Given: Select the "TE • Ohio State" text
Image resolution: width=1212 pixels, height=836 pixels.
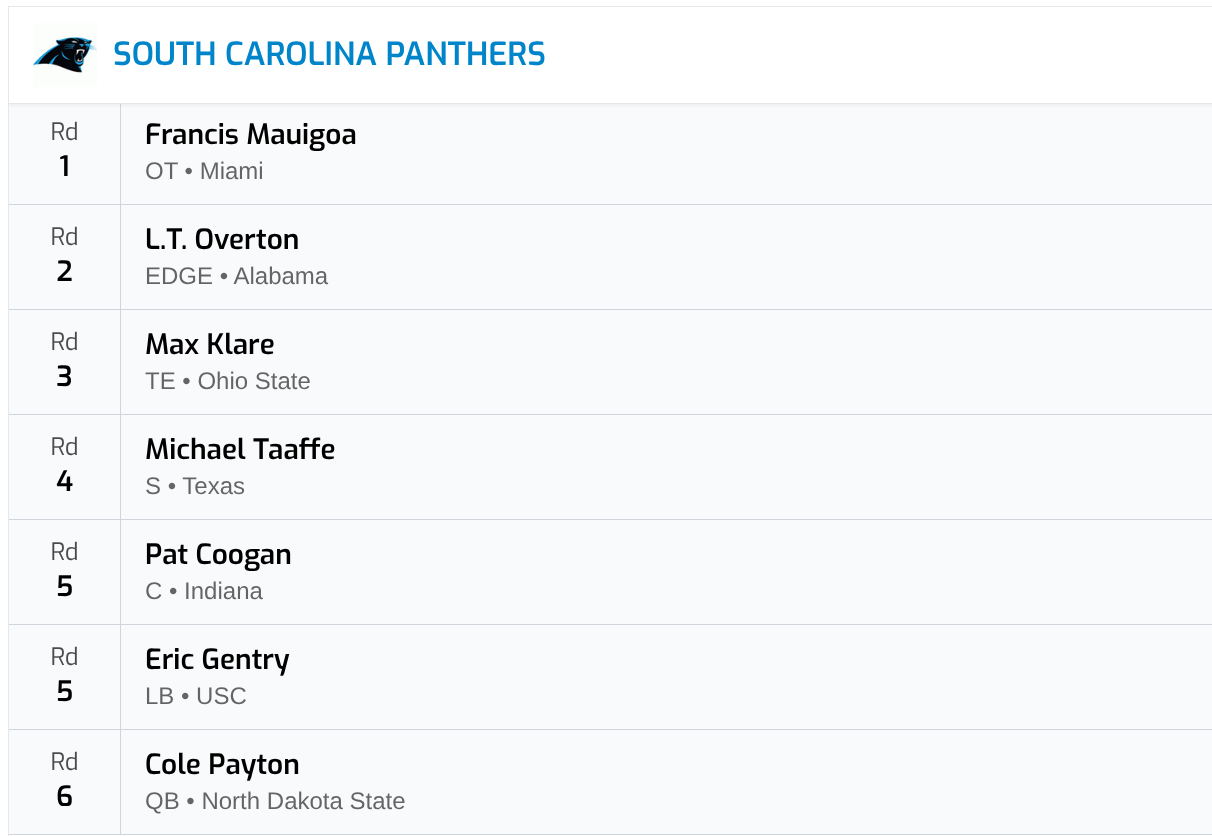Looking at the screenshot, I should pos(228,381).
